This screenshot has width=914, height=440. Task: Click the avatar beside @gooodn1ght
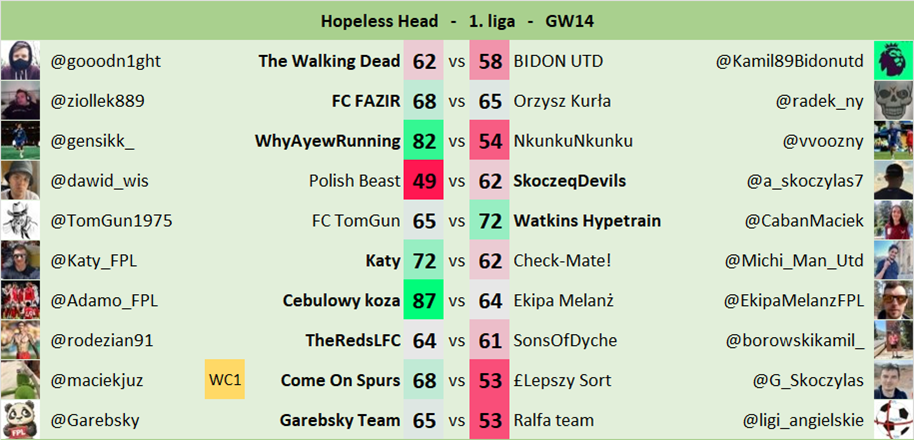point(20,61)
